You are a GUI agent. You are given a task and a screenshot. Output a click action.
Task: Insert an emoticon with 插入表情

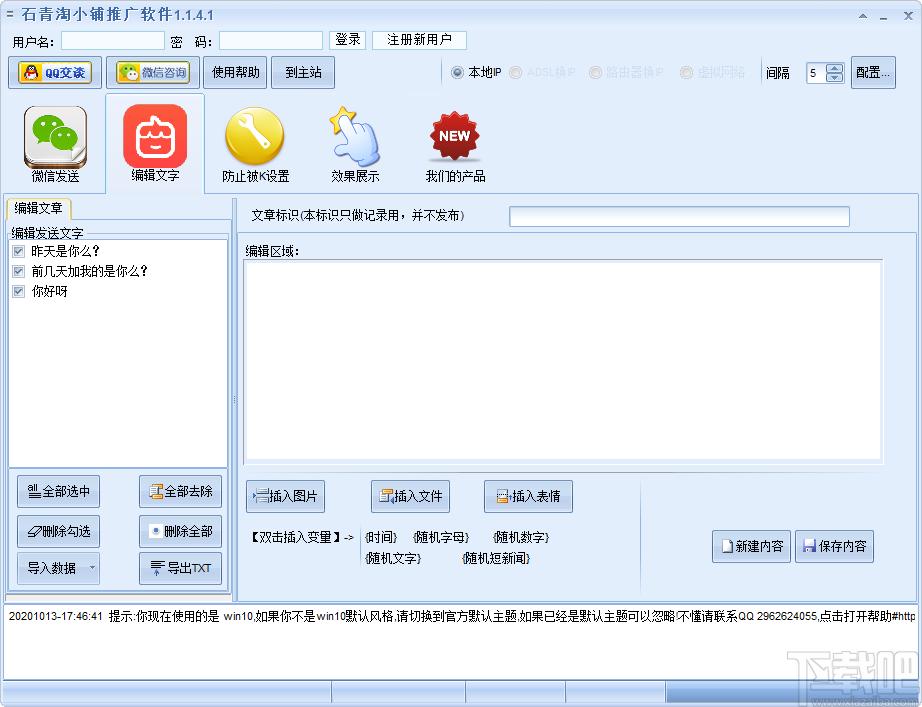click(528, 496)
